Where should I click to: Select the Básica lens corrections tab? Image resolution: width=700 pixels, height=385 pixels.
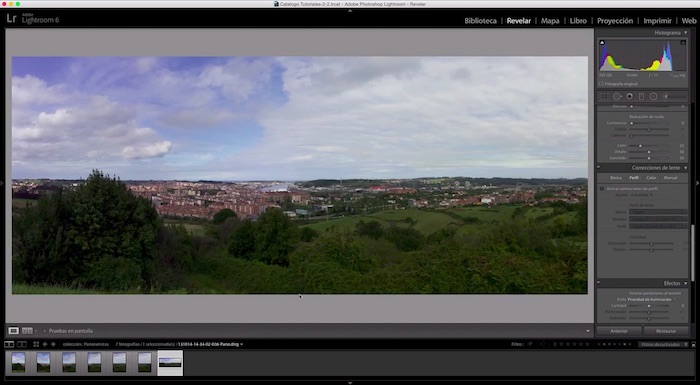[x=616, y=178]
